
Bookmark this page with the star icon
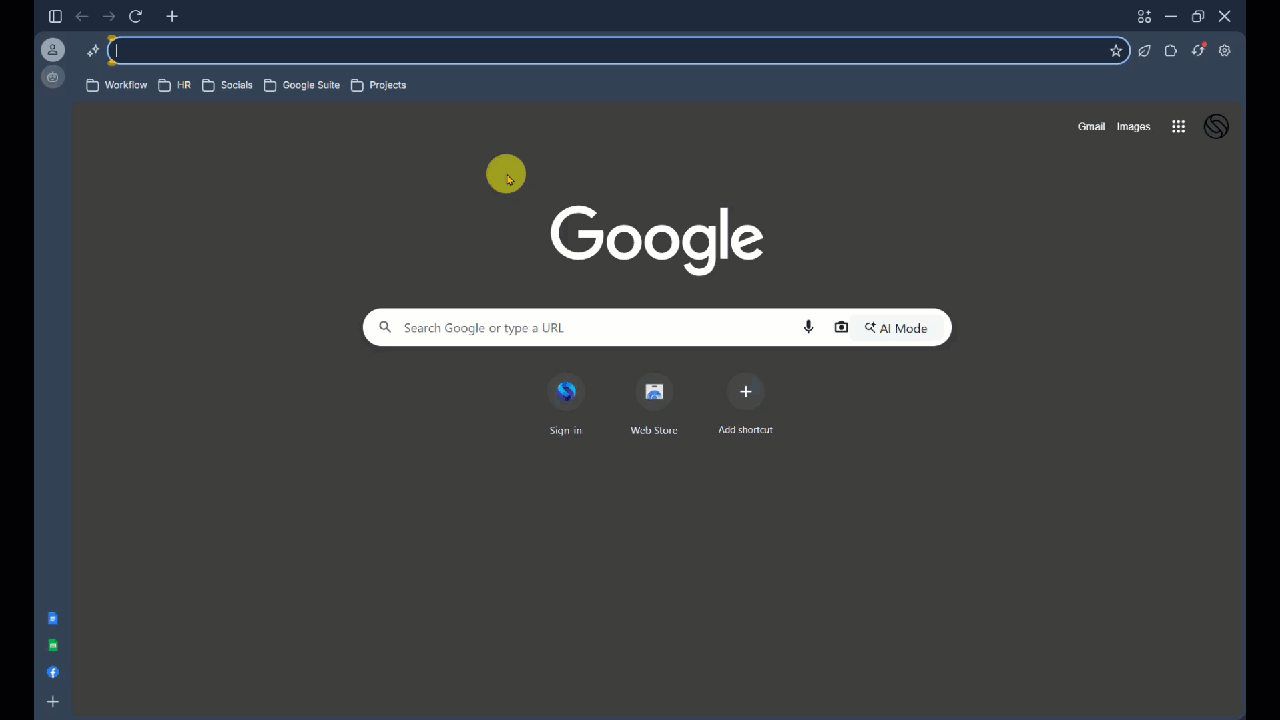point(1116,50)
